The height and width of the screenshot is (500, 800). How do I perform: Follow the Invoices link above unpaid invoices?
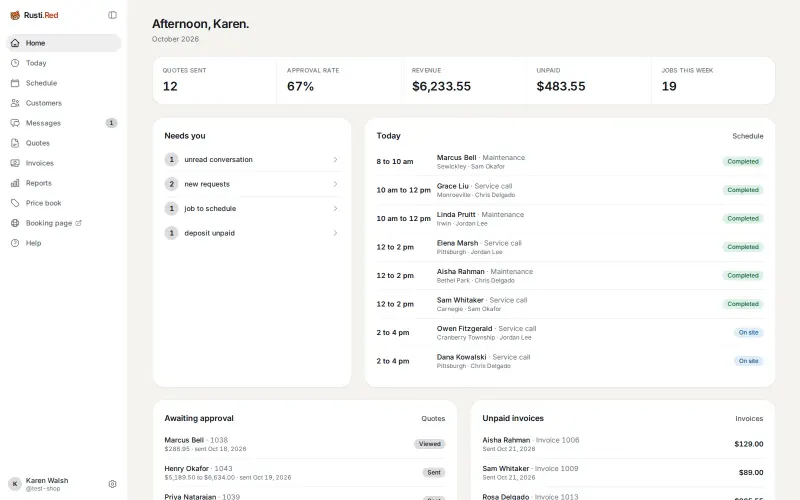(x=748, y=418)
